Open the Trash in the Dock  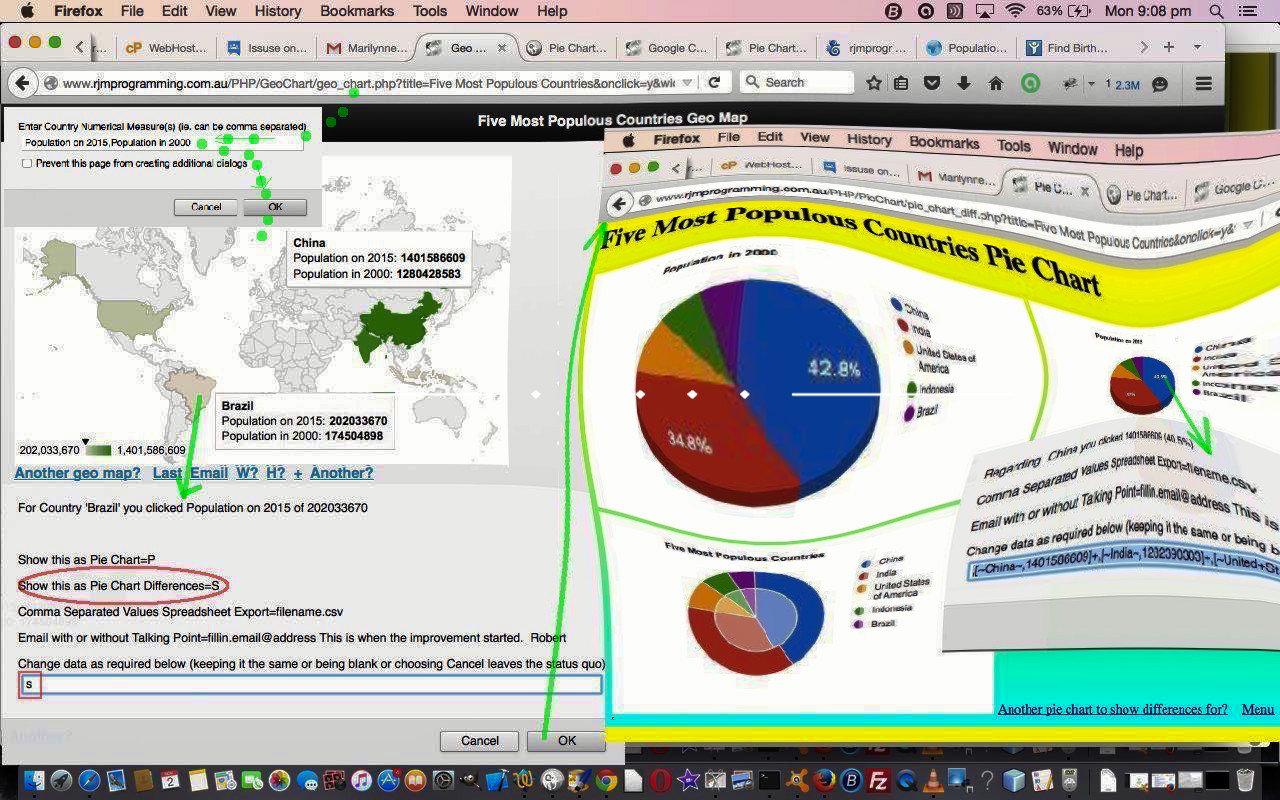pos(1245,780)
